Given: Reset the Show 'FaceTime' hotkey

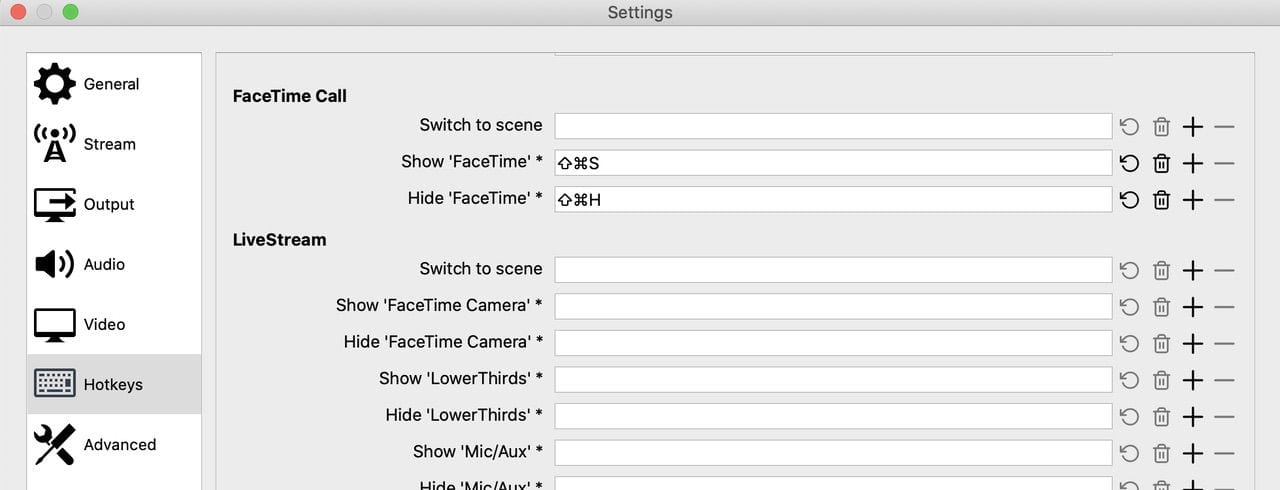Looking at the screenshot, I should (1129, 163).
